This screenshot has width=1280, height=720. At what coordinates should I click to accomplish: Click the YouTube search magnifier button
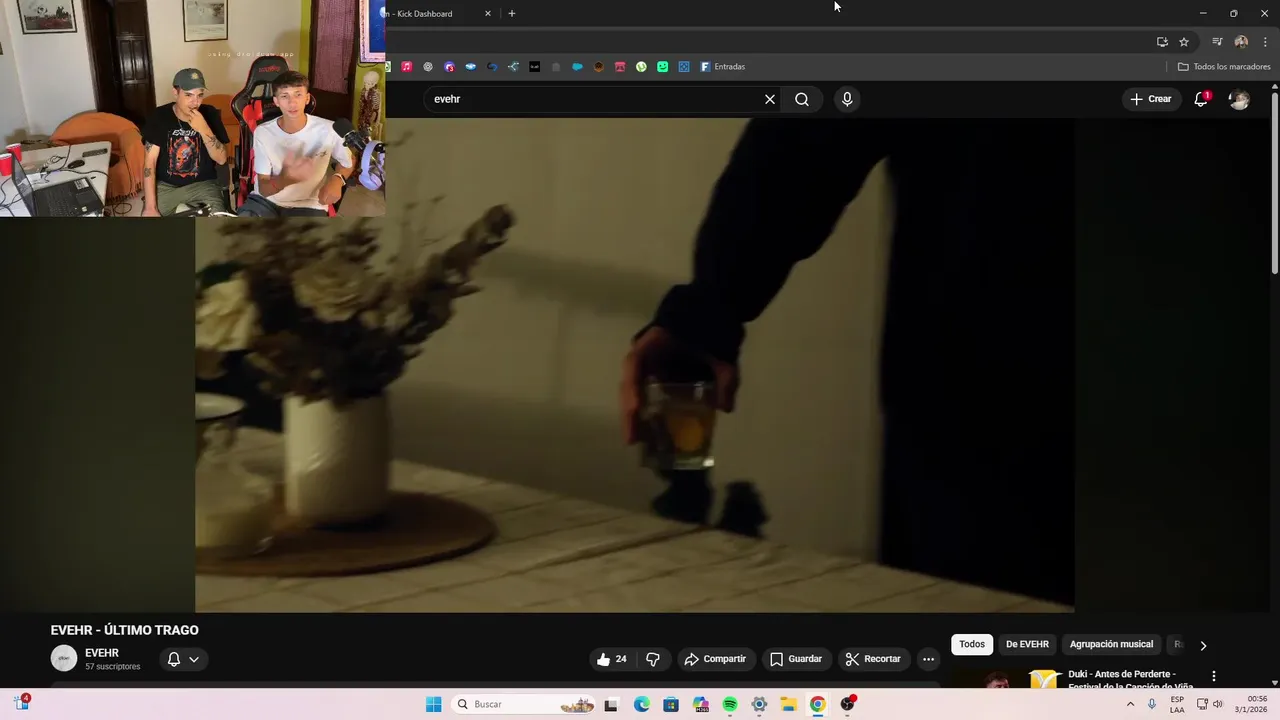click(x=802, y=99)
